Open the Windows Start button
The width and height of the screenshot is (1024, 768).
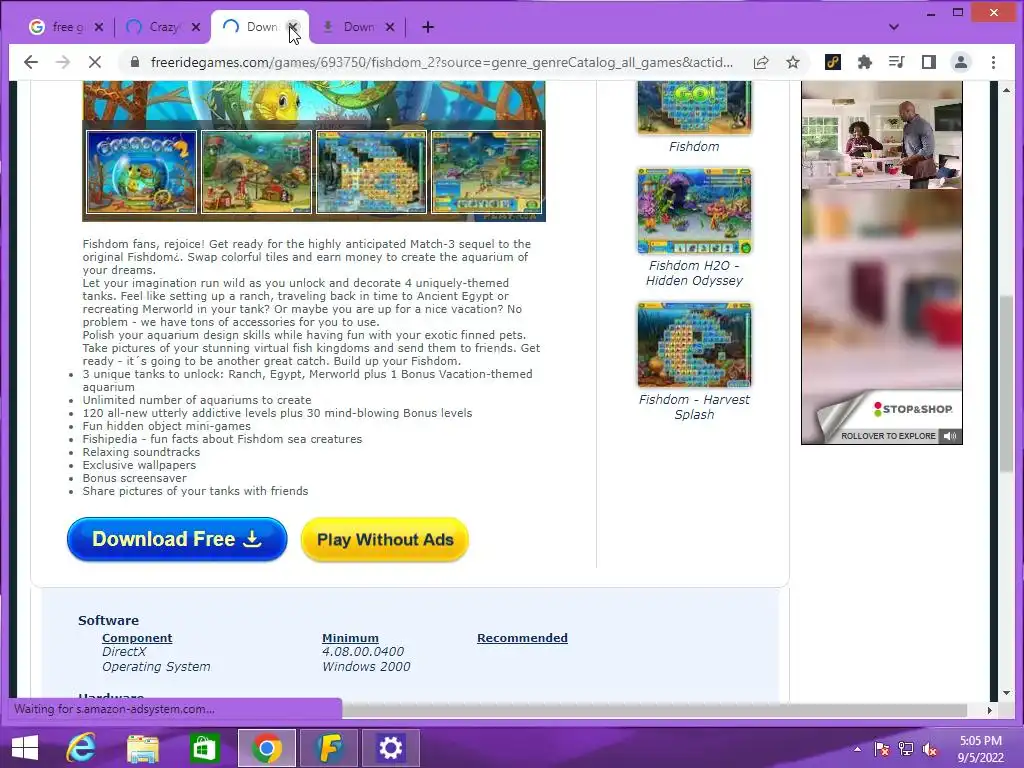(x=25, y=748)
